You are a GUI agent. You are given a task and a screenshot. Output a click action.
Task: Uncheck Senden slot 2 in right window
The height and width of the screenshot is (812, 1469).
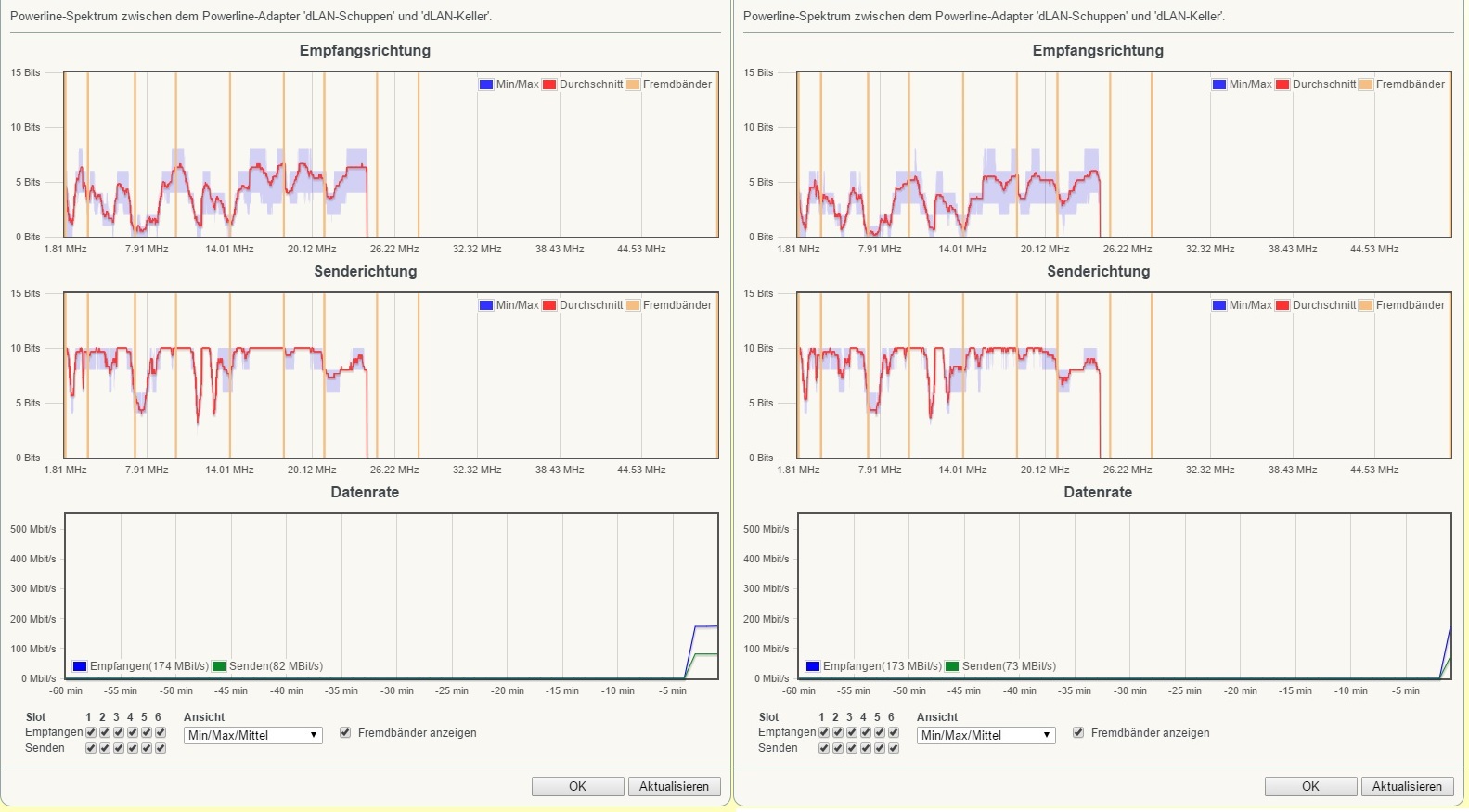pyautogui.click(x=838, y=748)
